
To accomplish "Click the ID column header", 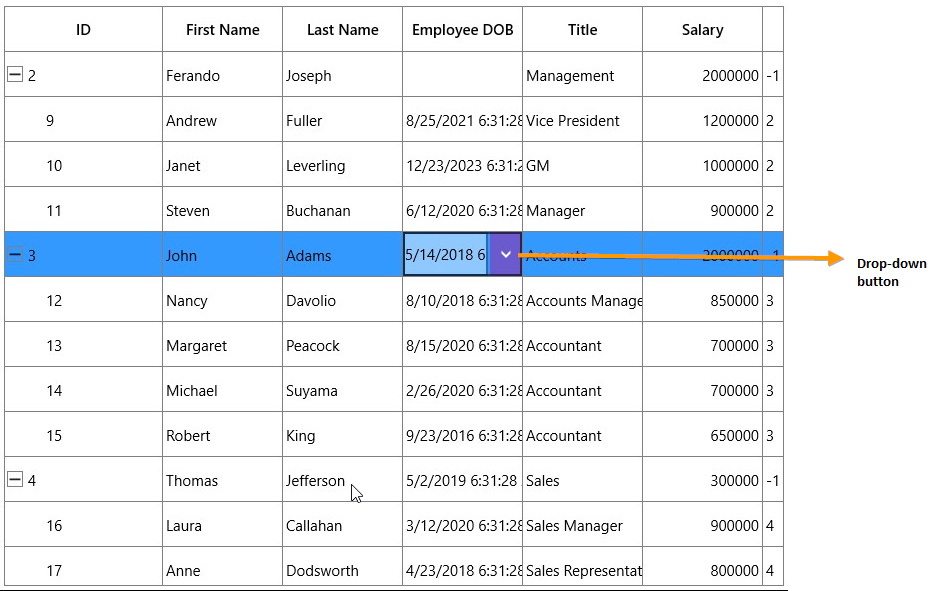I will click(x=83, y=29).
